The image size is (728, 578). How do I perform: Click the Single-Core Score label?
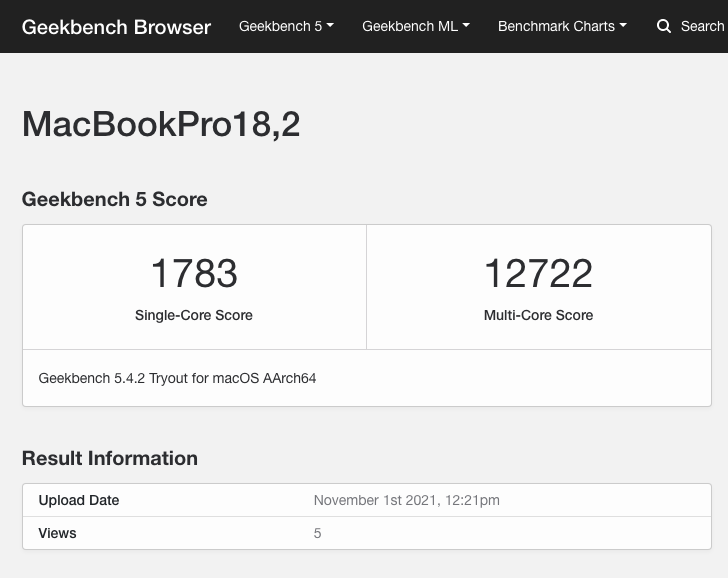coord(194,315)
